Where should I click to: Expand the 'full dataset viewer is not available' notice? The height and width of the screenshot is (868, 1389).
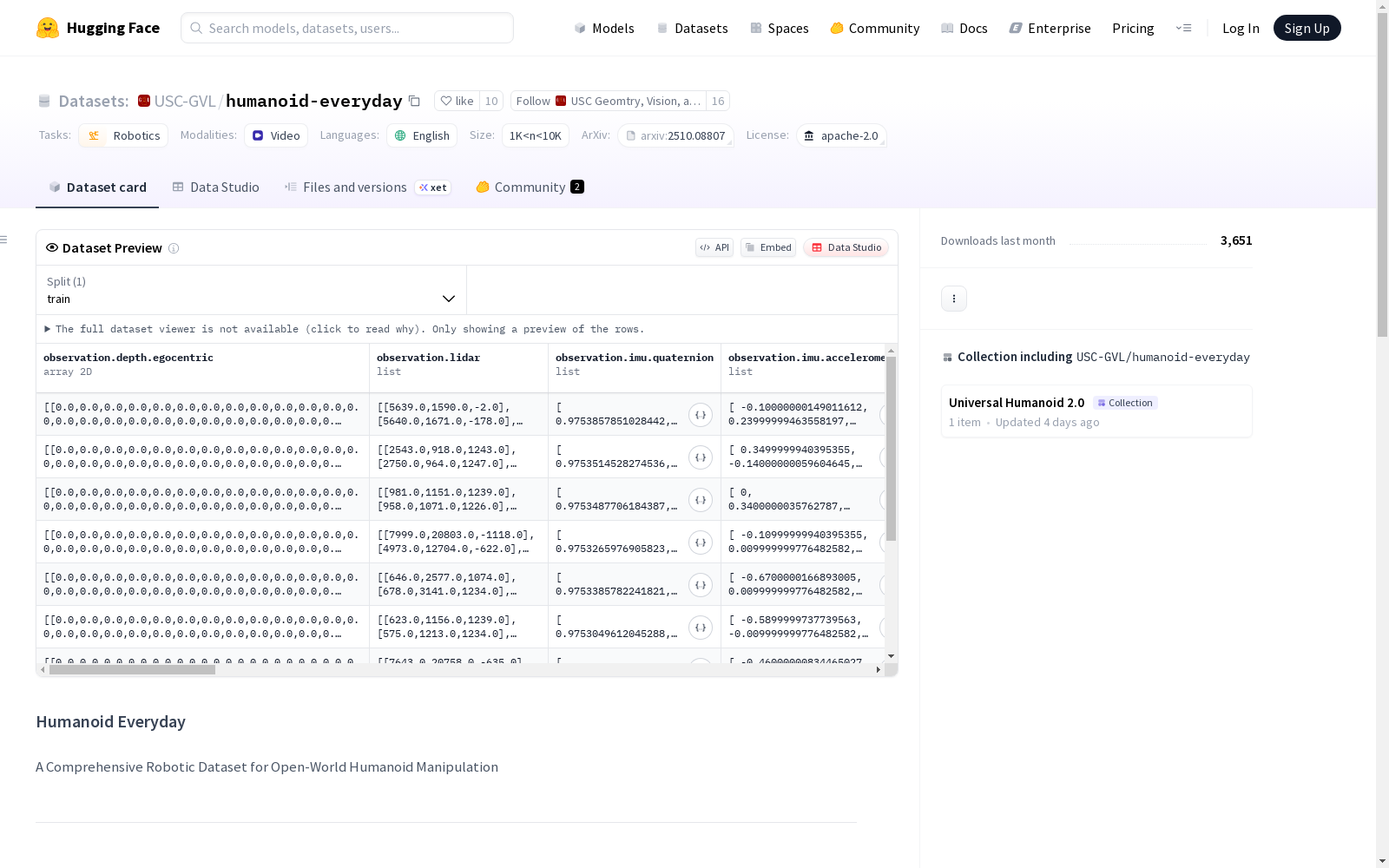tap(345, 329)
